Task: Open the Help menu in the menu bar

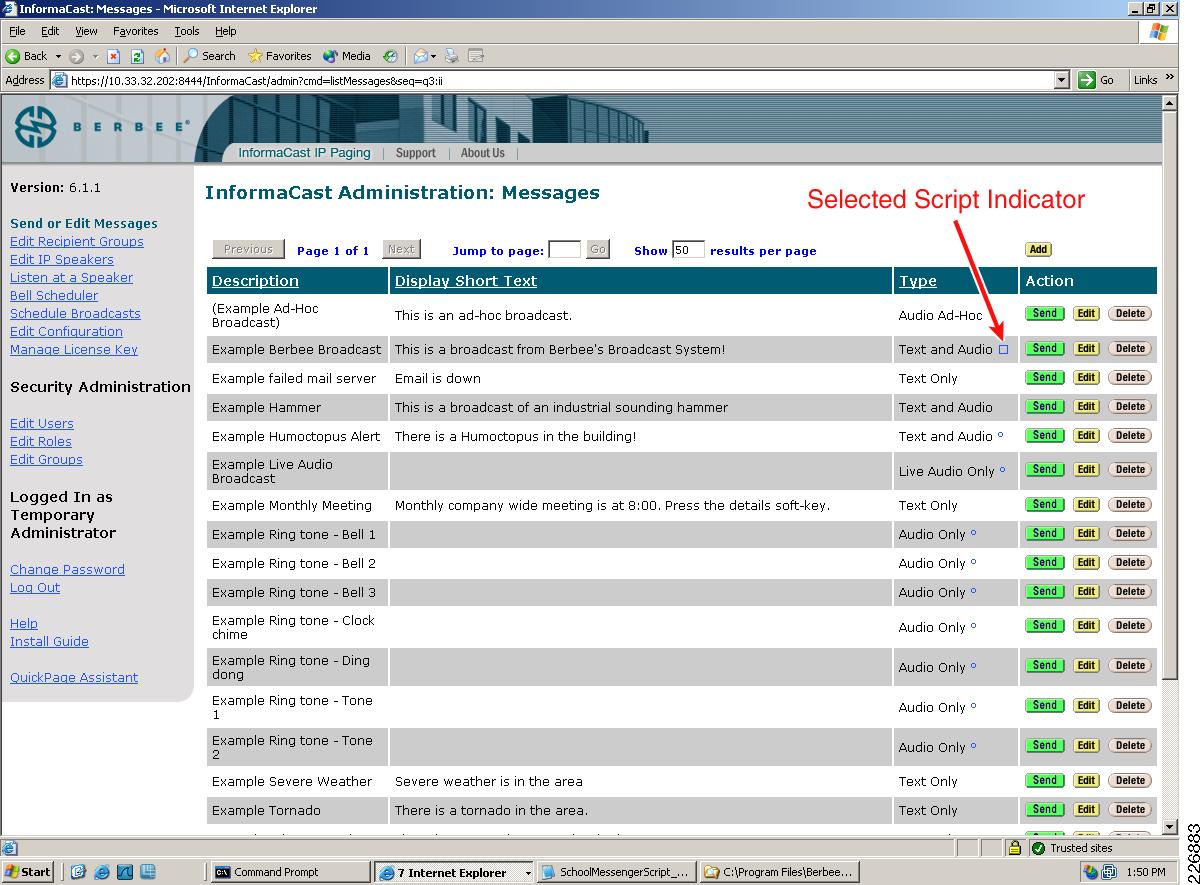Action: 226,31
